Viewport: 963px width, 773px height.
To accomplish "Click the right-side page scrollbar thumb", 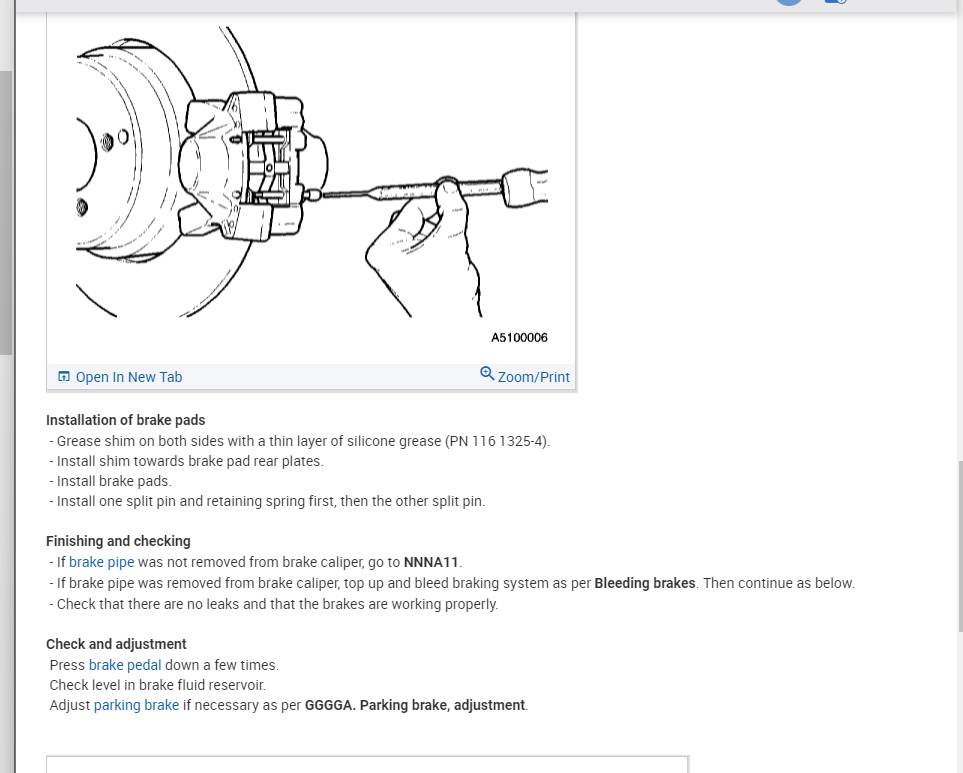I will 960,546.
